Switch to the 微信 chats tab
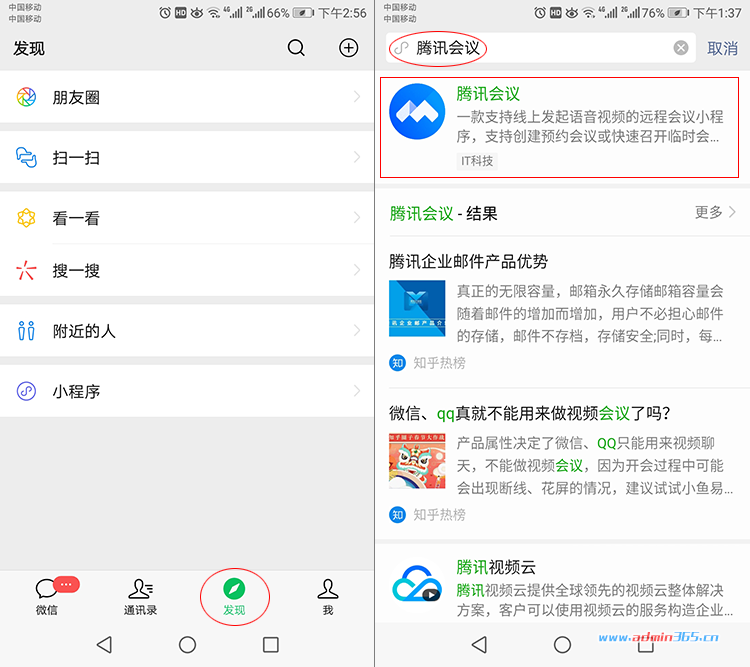Viewport: 750px width, 667px height. (47, 597)
